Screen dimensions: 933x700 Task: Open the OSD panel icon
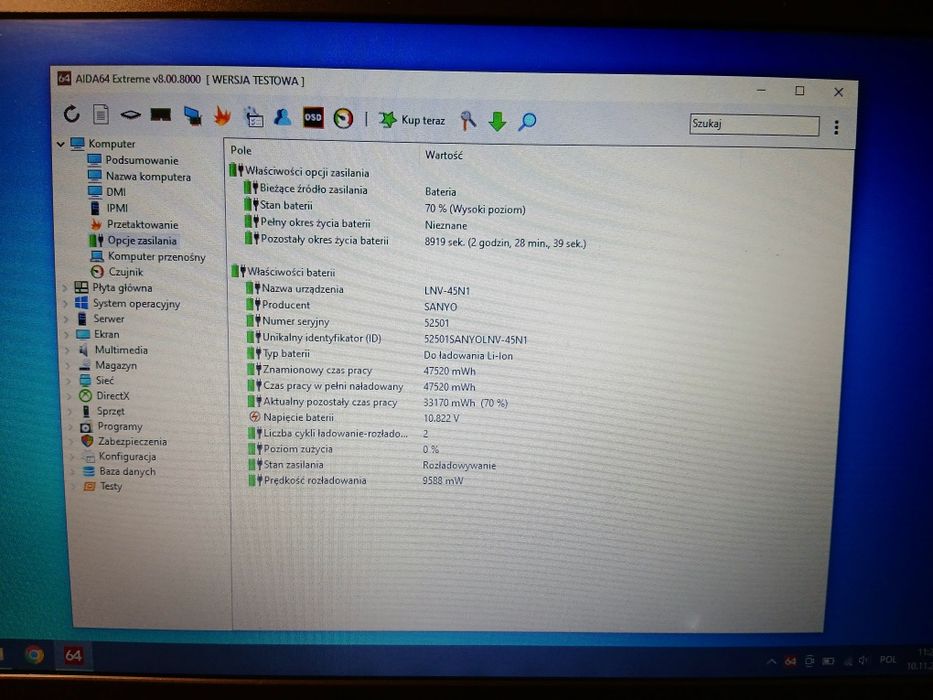click(313, 117)
